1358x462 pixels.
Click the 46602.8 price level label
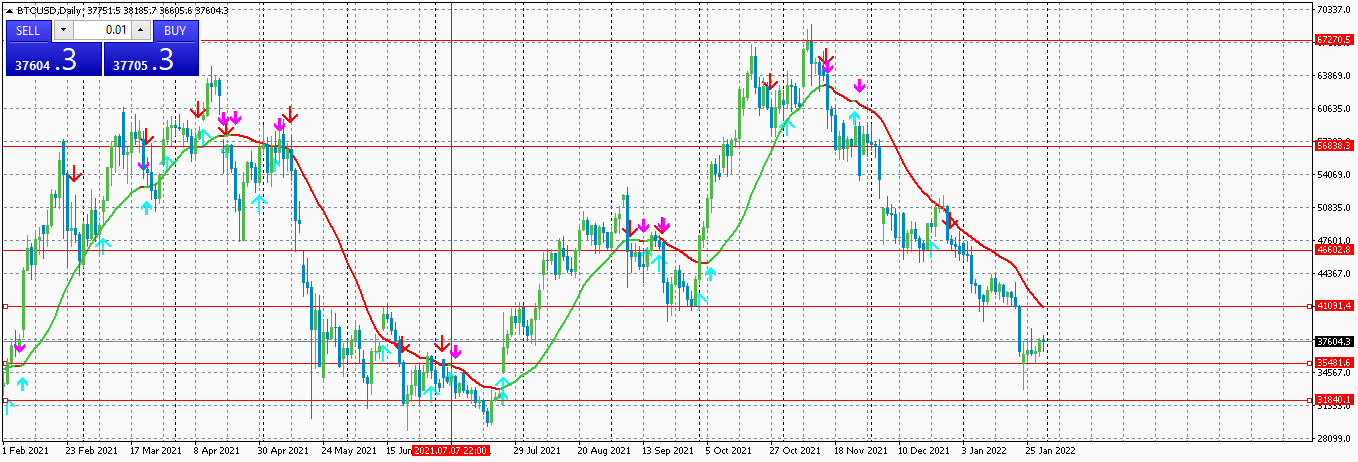[x=1334, y=250]
